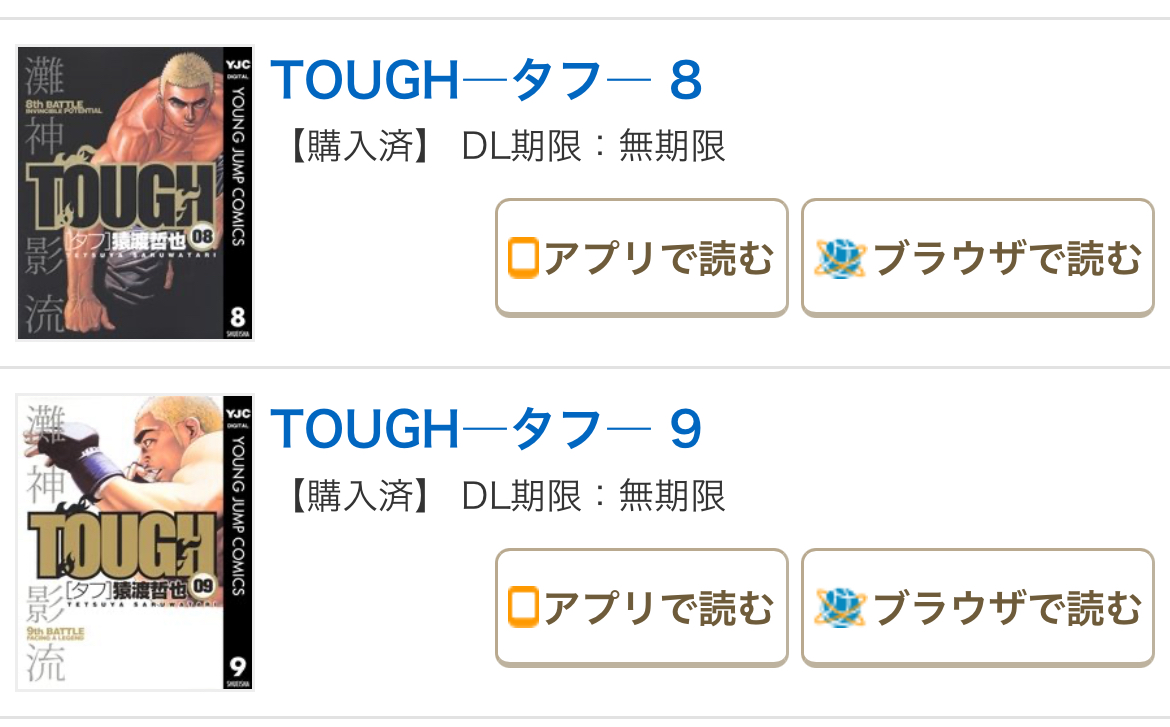Click the 【購入済】 label under volume 8

357,147
